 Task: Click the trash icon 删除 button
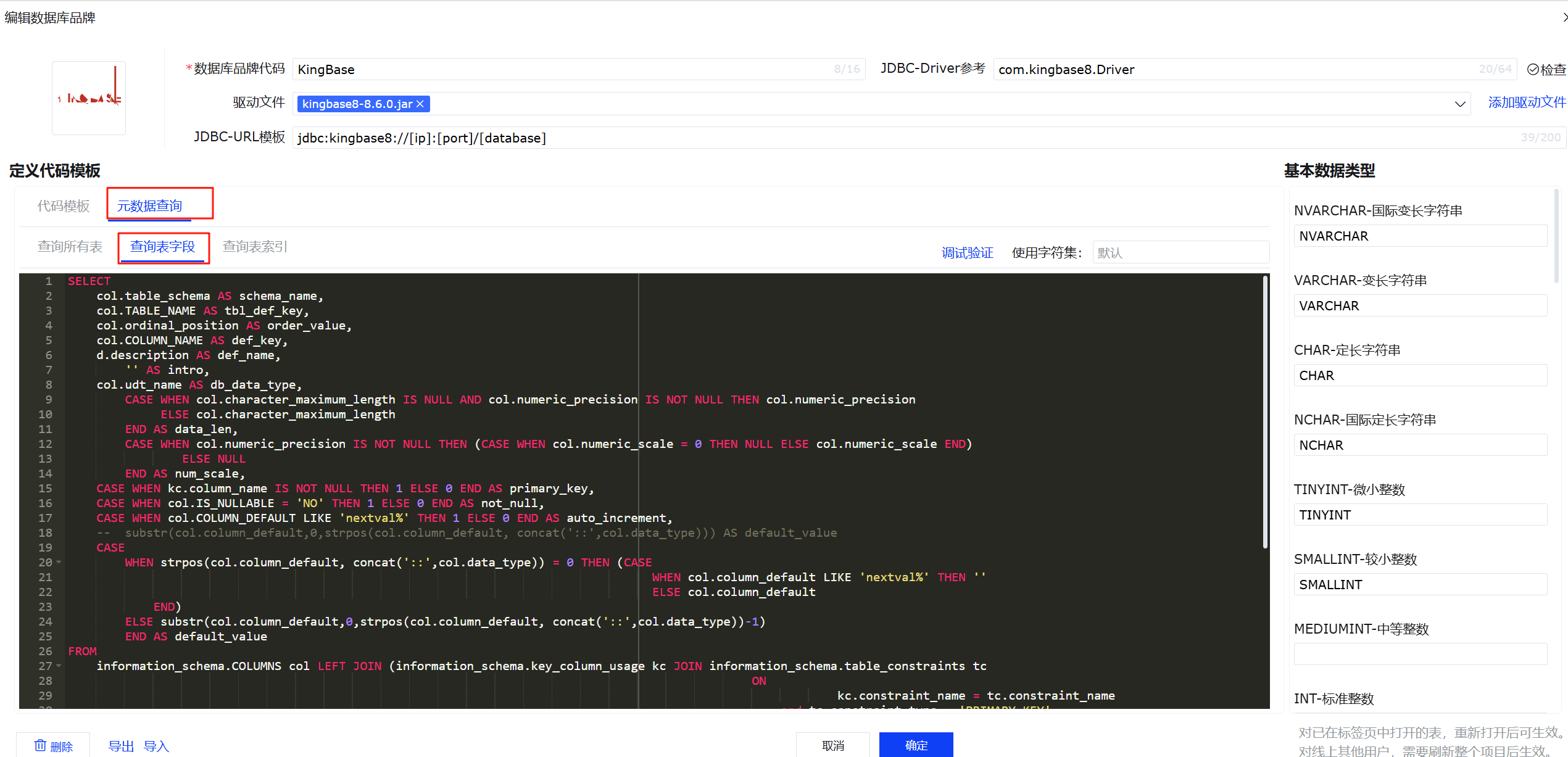point(53,745)
